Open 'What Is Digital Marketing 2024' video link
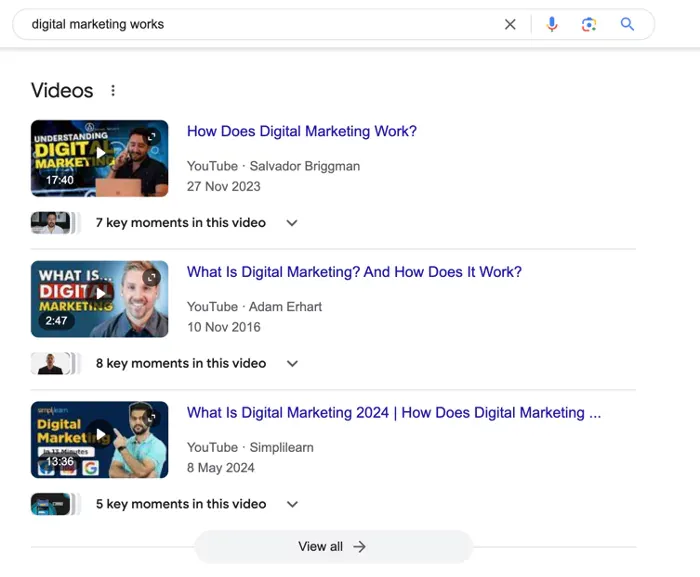This screenshot has height=577, width=700. pos(394,413)
